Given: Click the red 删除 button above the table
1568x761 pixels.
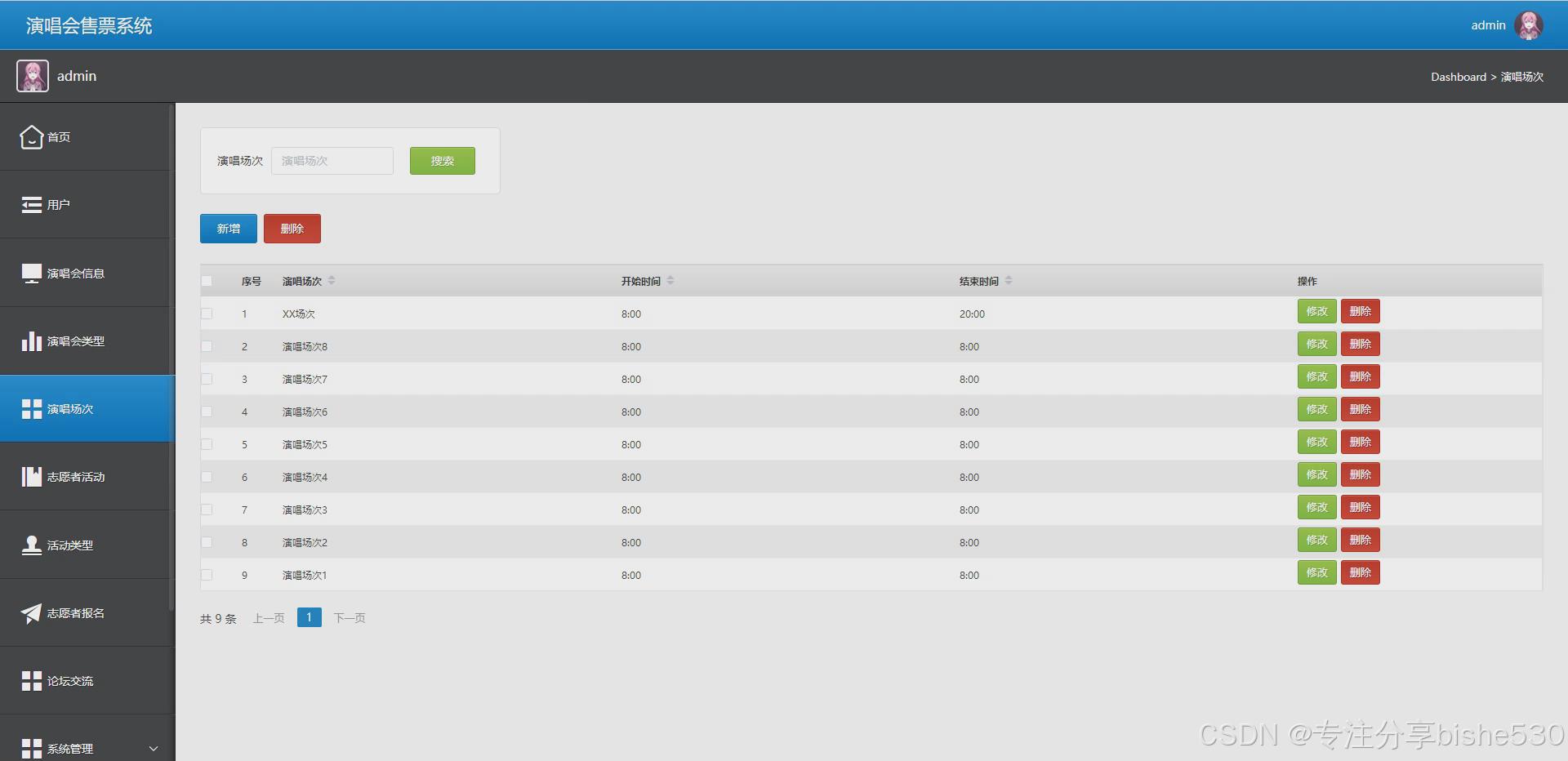Looking at the screenshot, I should coord(292,229).
